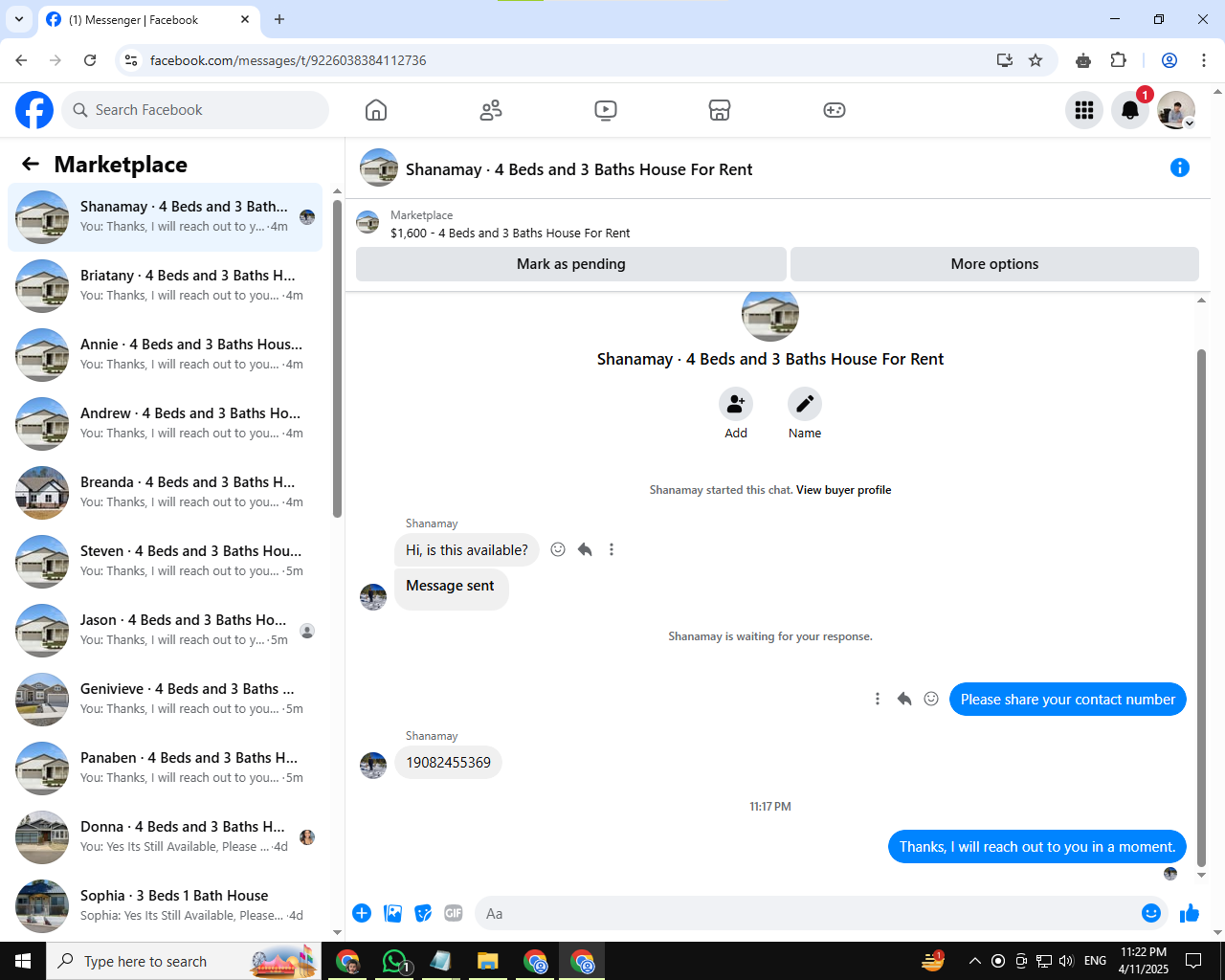Image resolution: width=1225 pixels, height=980 pixels.
Task: Open the tab search dropdown arrow
Action: [19, 19]
